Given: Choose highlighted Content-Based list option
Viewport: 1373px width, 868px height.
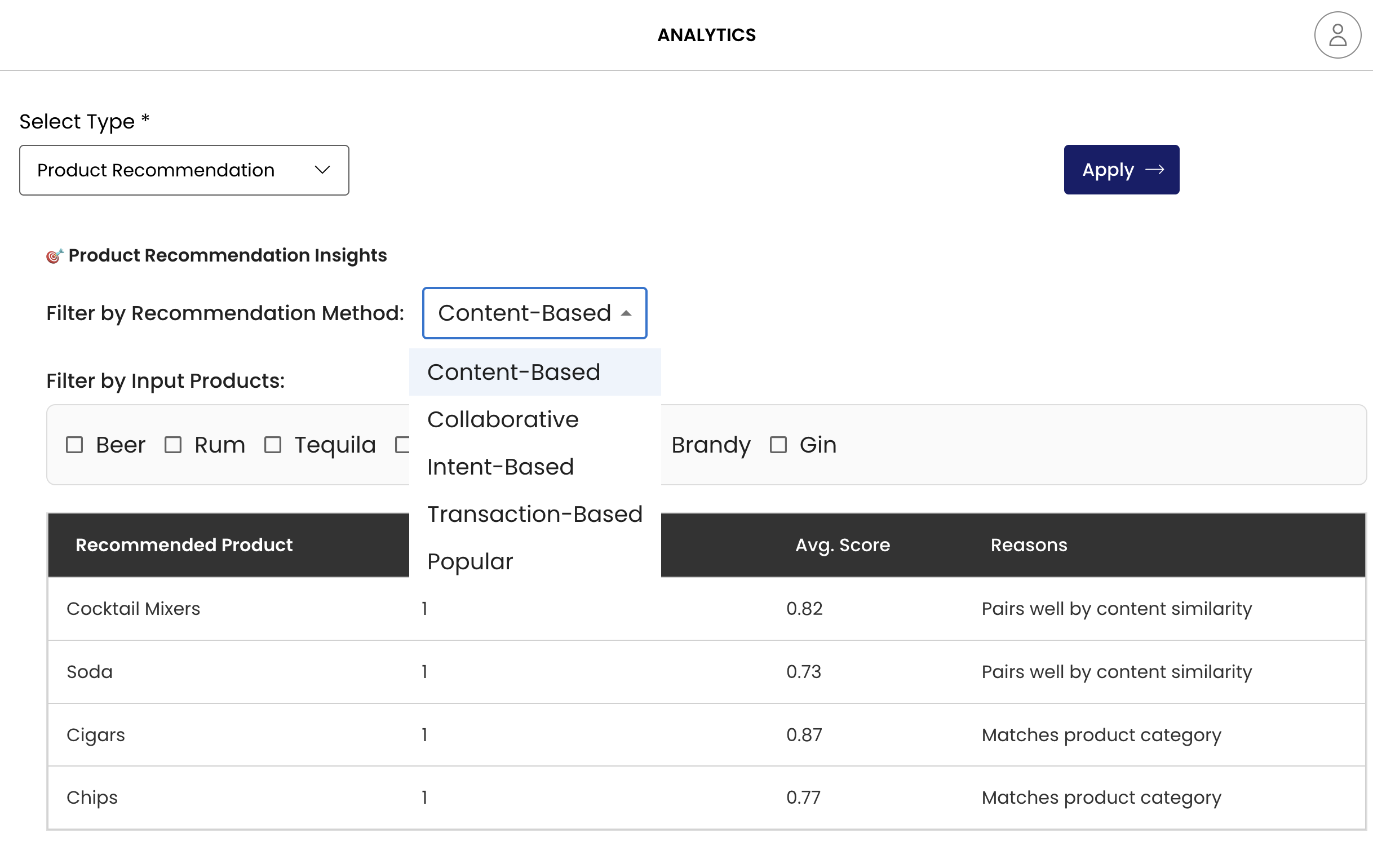Looking at the screenshot, I should click(513, 373).
